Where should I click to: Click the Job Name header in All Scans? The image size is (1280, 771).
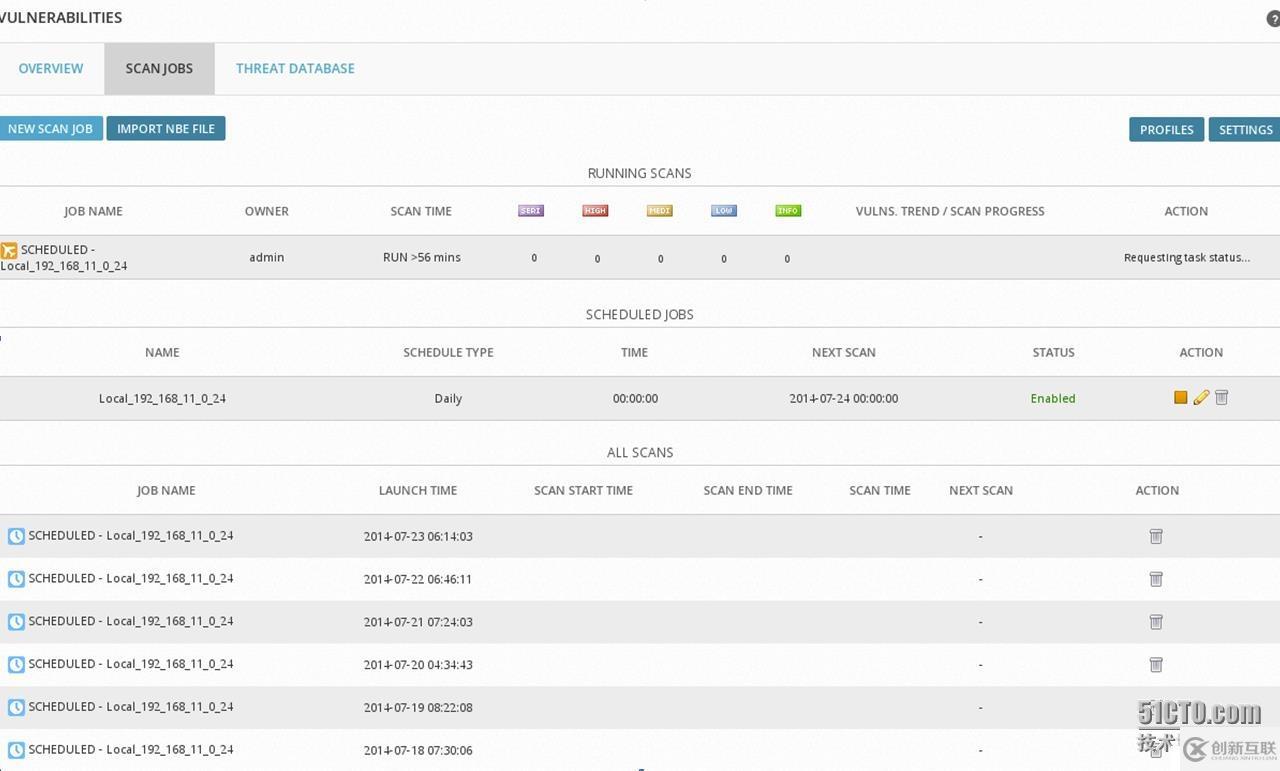click(x=166, y=490)
